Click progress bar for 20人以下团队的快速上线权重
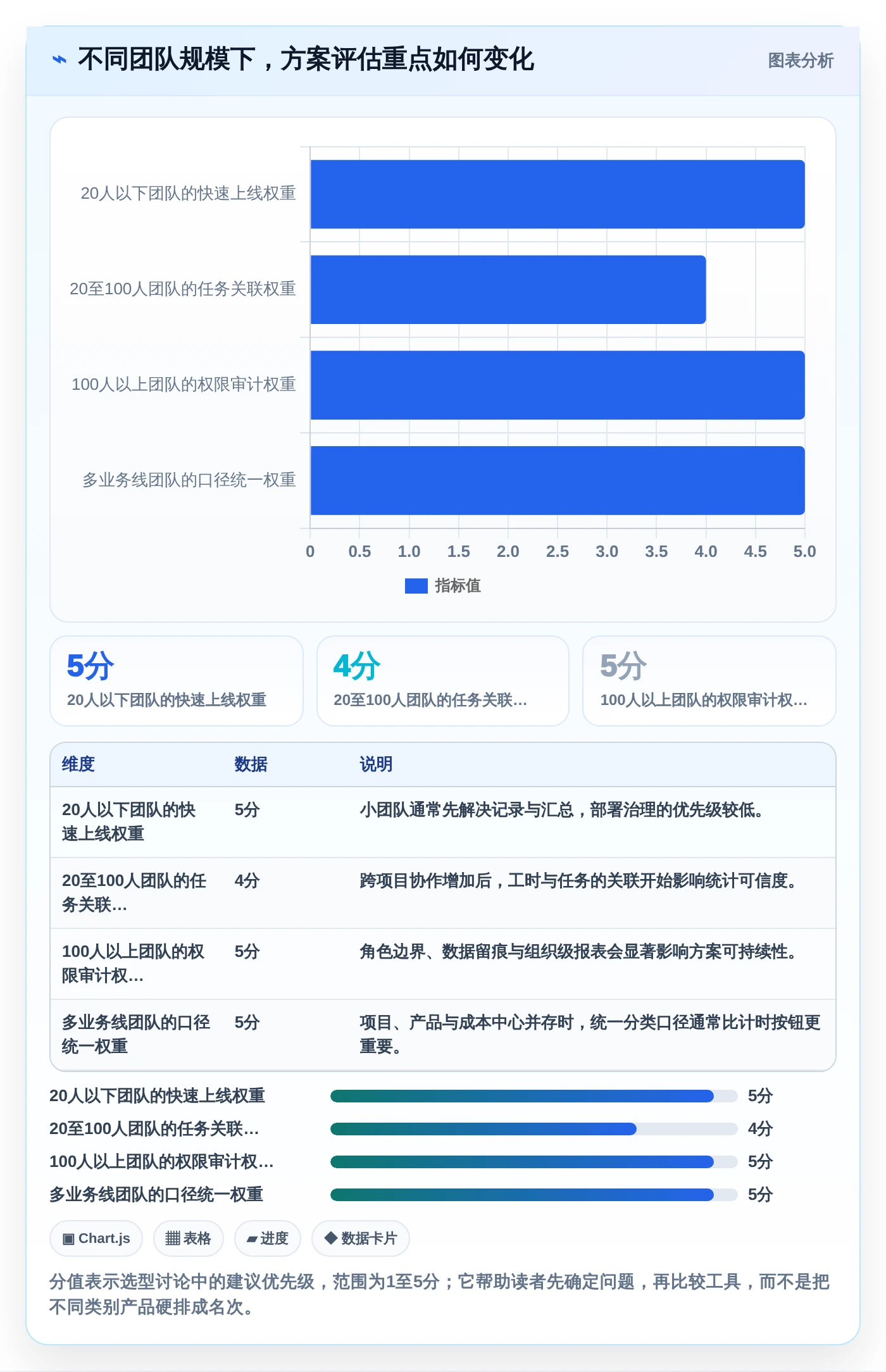 [534, 1096]
